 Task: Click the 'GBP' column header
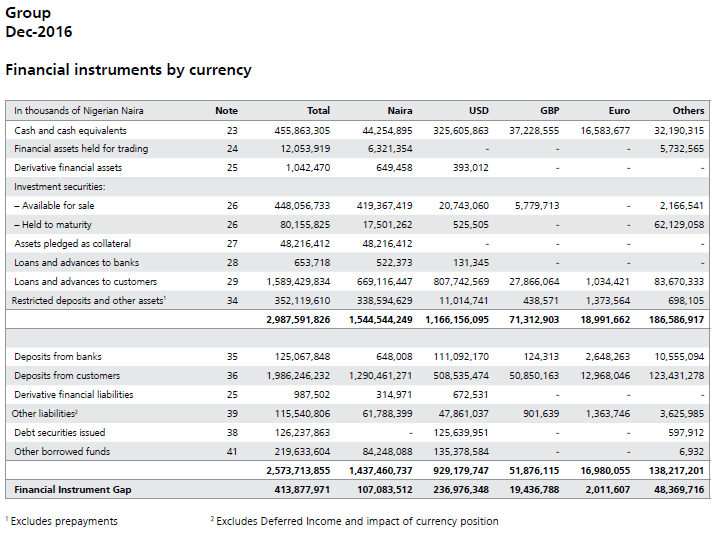click(x=550, y=111)
